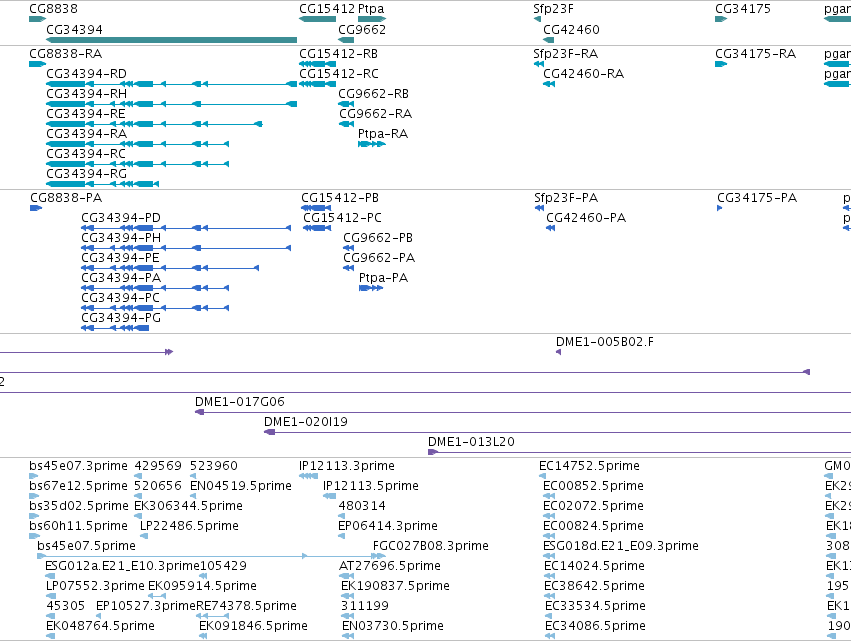Viewport: 851px width, 641px height.
Task: Select protein CG34394-PA label
Action: (x=121, y=278)
